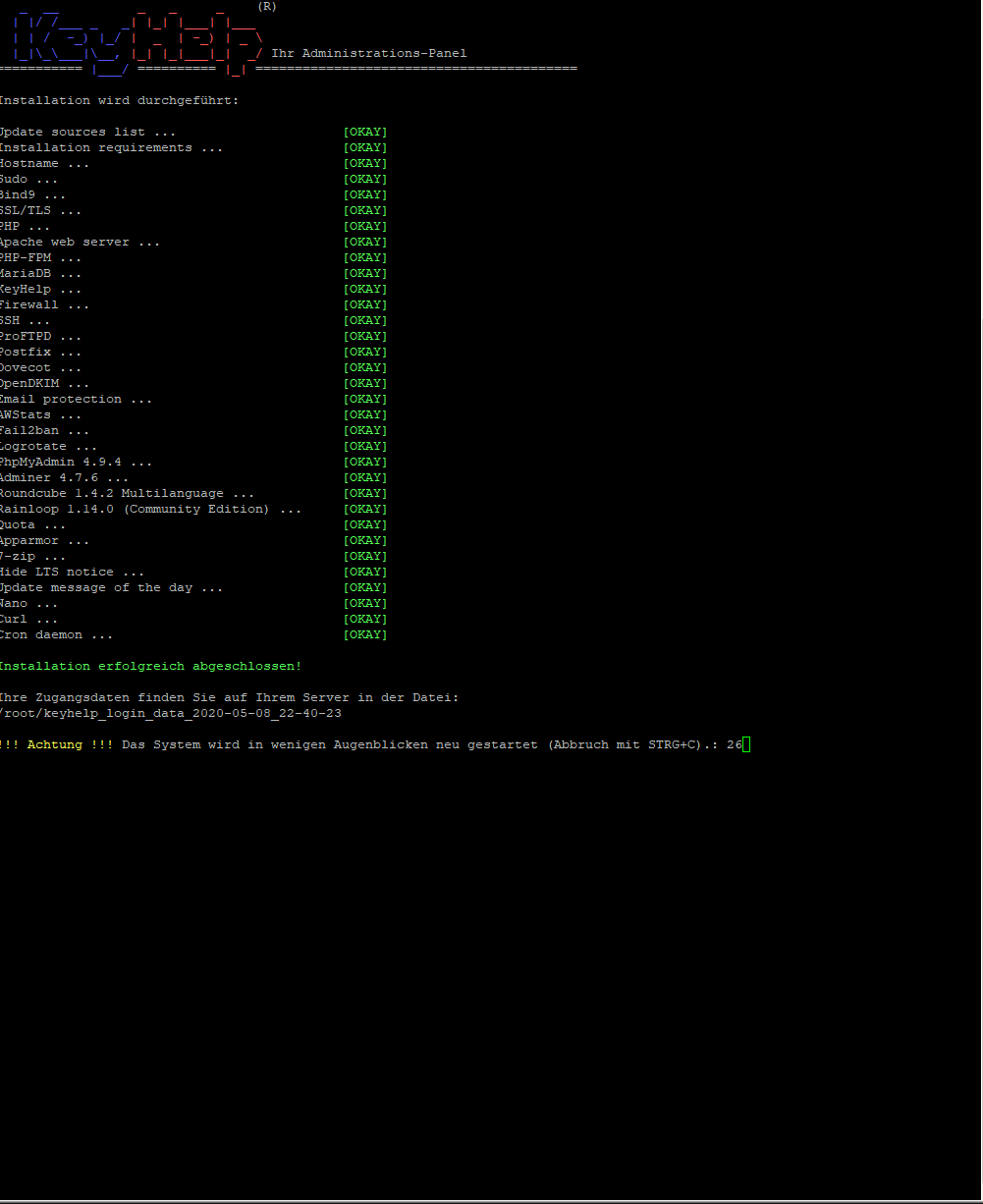Click the 'Installation erfolgreich abgeschlossen!' message
983x1204 pixels.
150,667
